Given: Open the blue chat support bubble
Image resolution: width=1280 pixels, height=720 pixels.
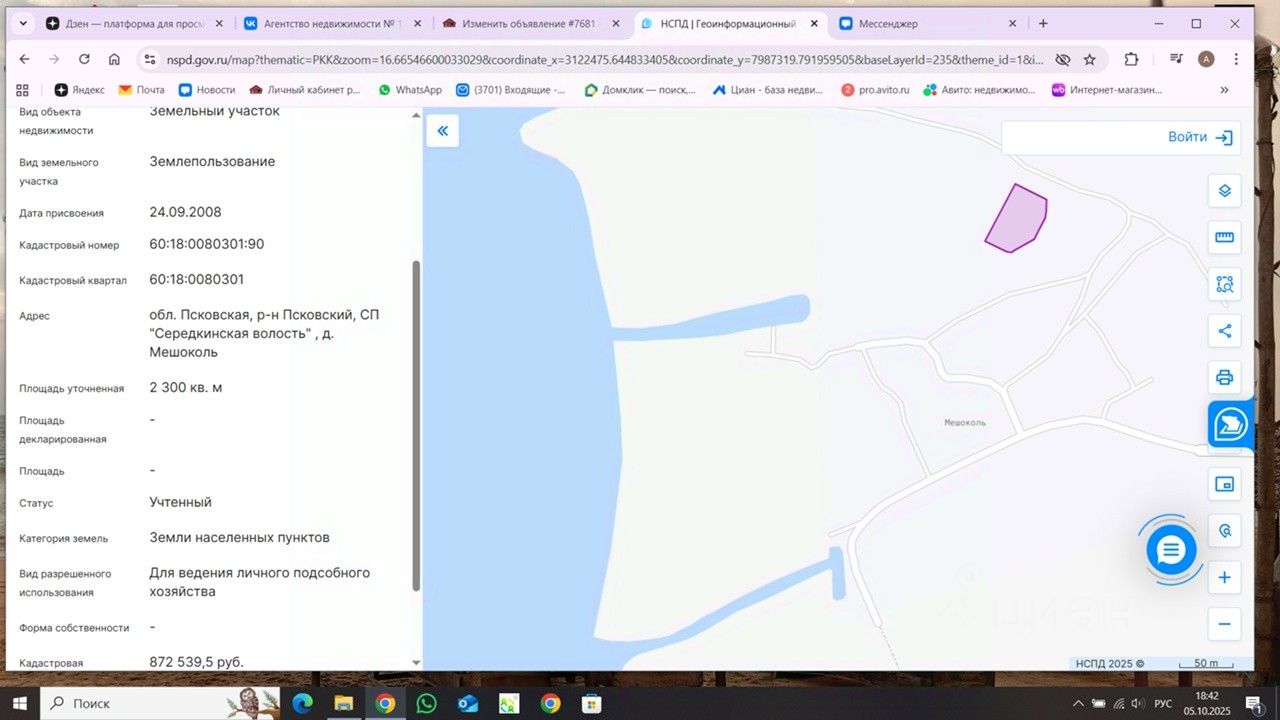Looking at the screenshot, I should (x=1171, y=549).
